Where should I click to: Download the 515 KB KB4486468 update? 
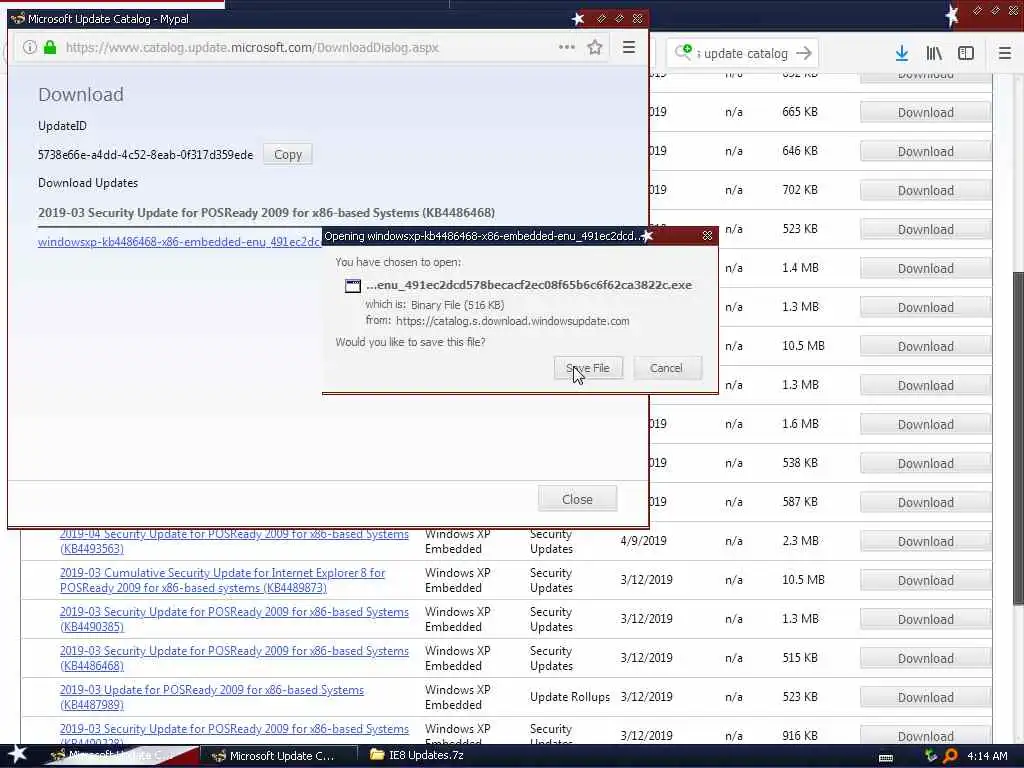tap(925, 658)
